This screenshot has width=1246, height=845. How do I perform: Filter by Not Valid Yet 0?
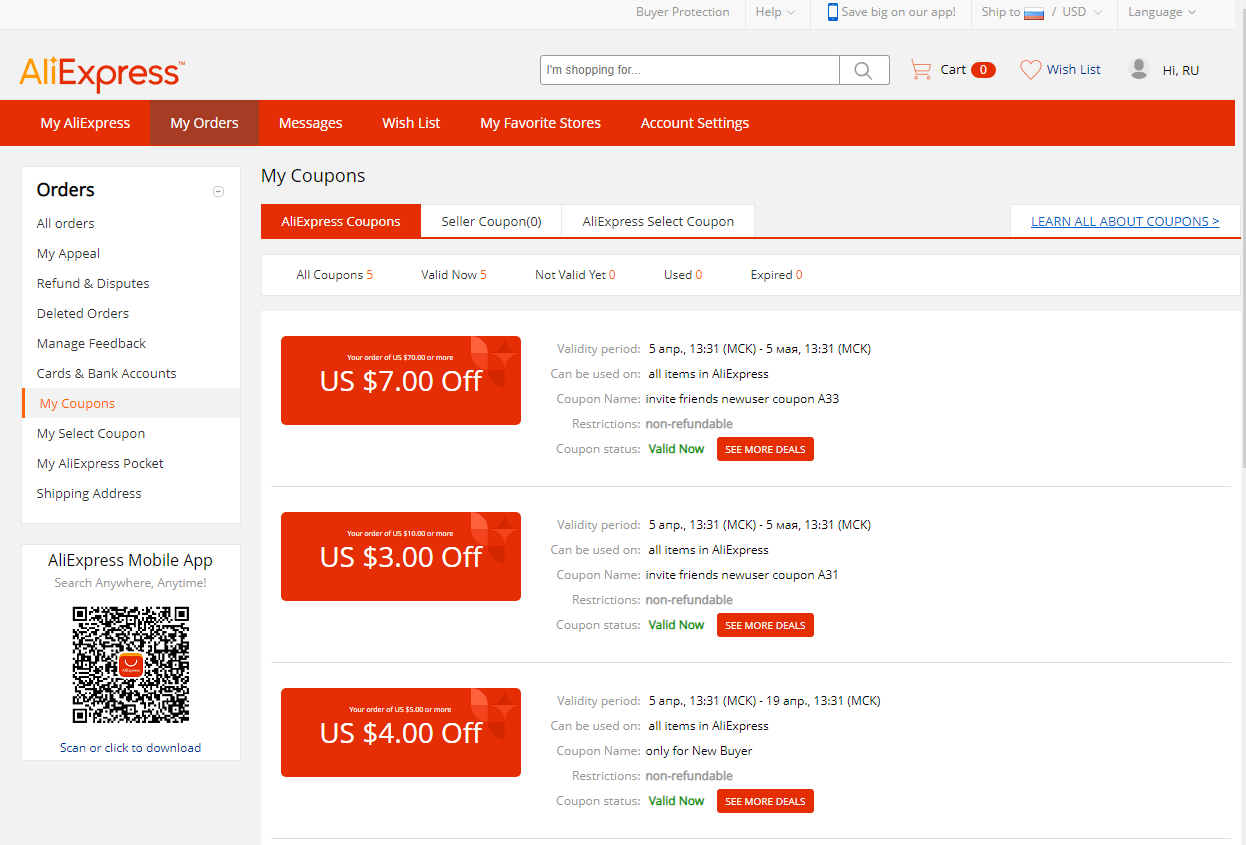tap(575, 275)
